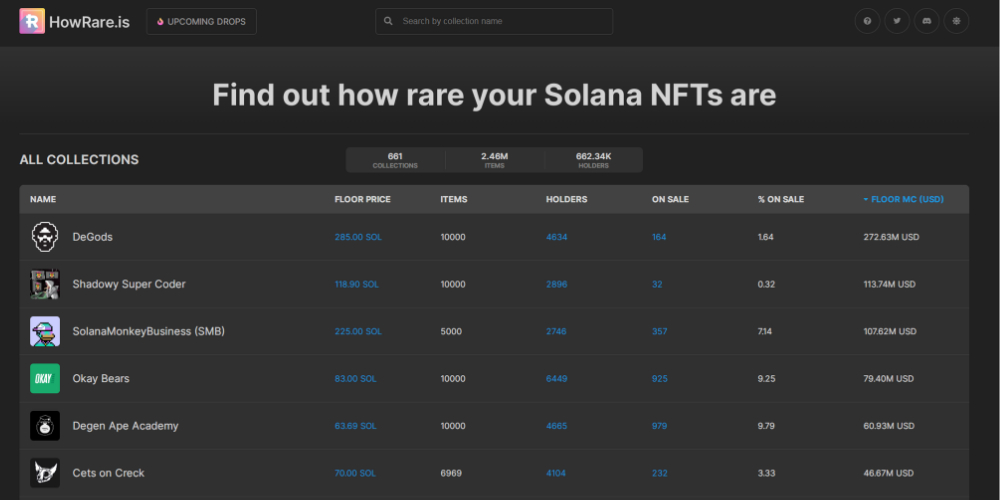Click on sale count 979
Viewport: 1000px width, 500px height.
pyautogui.click(x=659, y=426)
